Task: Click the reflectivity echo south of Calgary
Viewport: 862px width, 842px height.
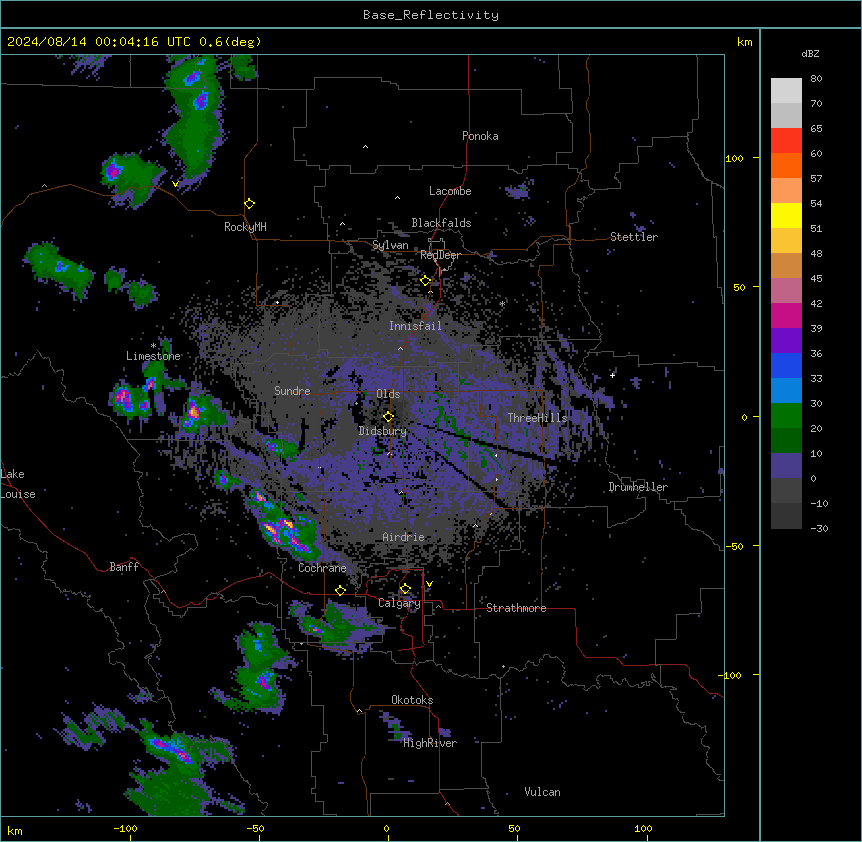Action: coord(340,627)
